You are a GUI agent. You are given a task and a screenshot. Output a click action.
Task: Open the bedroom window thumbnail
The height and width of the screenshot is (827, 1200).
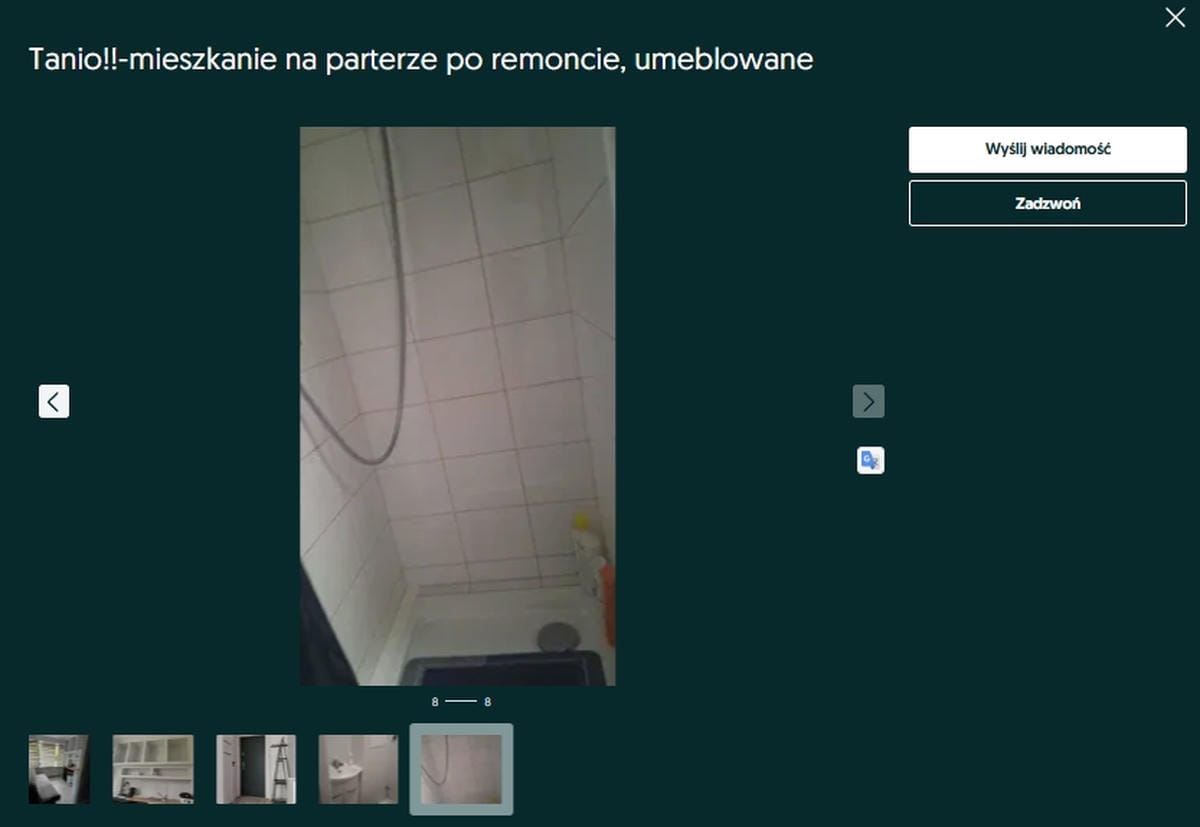pos(59,769)
